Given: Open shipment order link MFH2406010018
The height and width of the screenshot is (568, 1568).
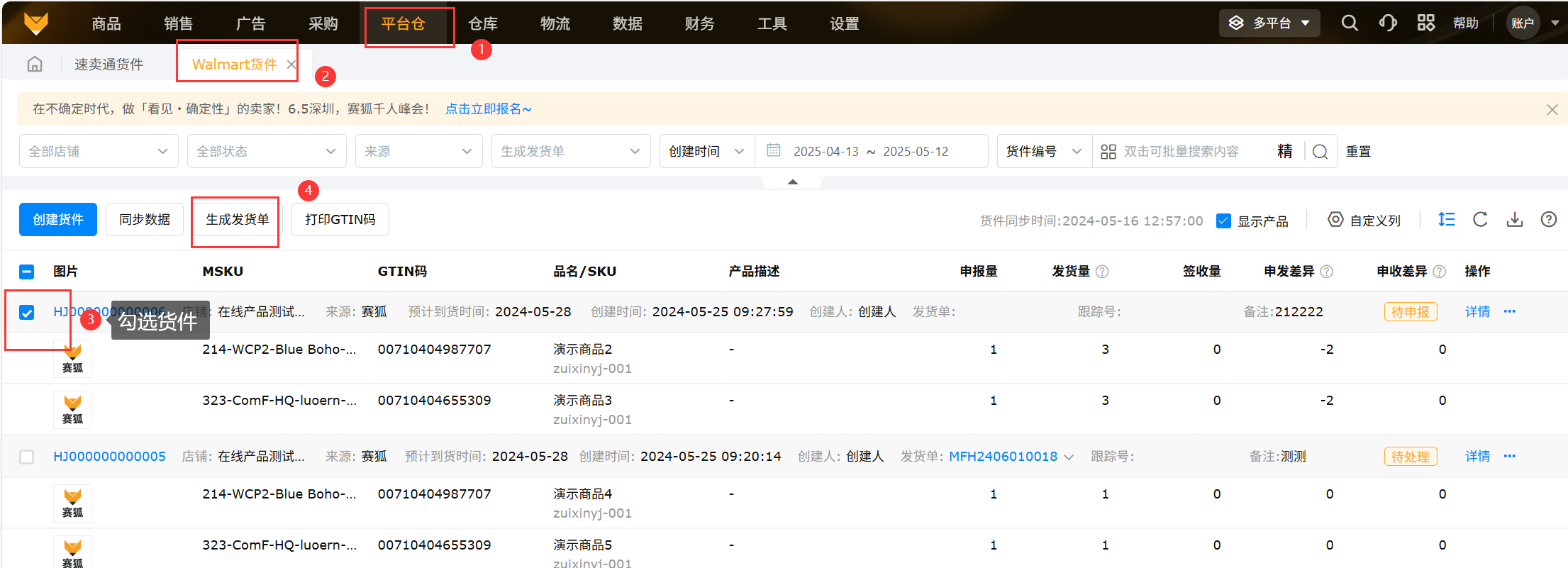Looking at the screenshot, I should (1003, 457).
